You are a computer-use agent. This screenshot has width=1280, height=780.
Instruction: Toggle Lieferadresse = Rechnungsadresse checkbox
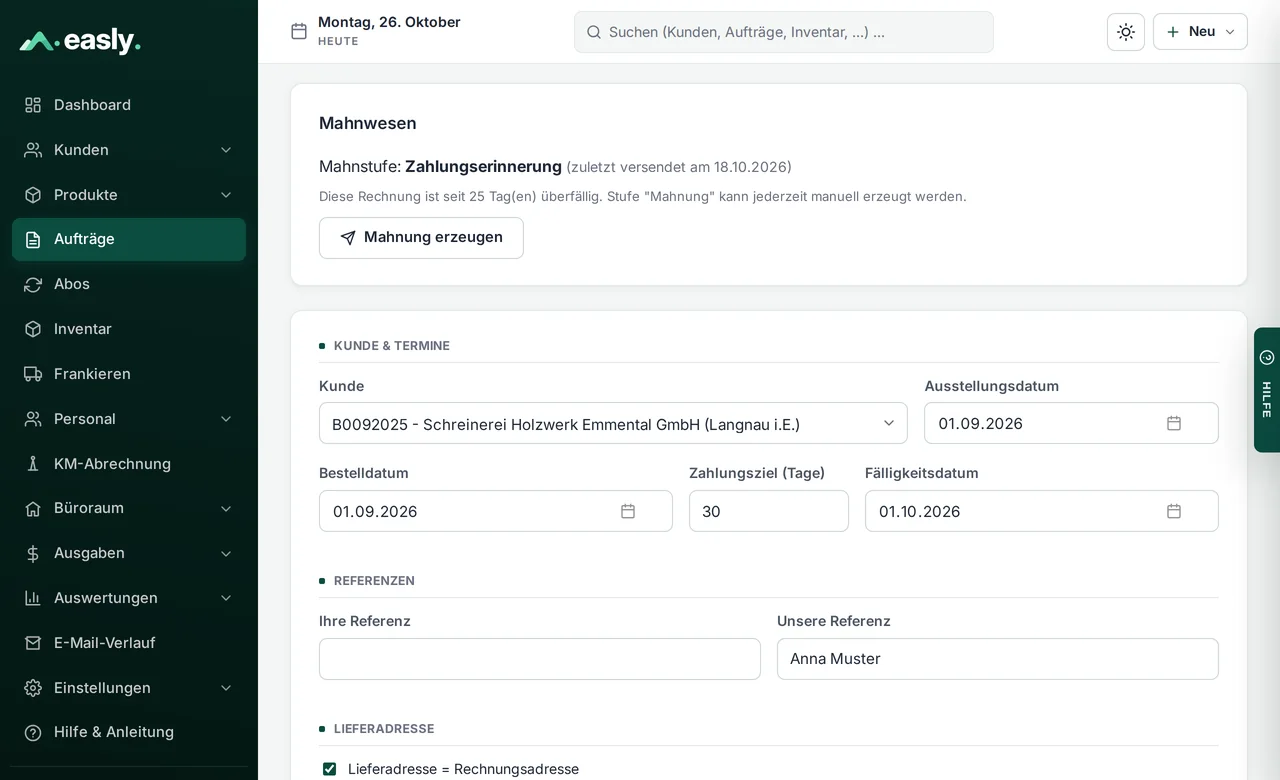click(329, 769)
